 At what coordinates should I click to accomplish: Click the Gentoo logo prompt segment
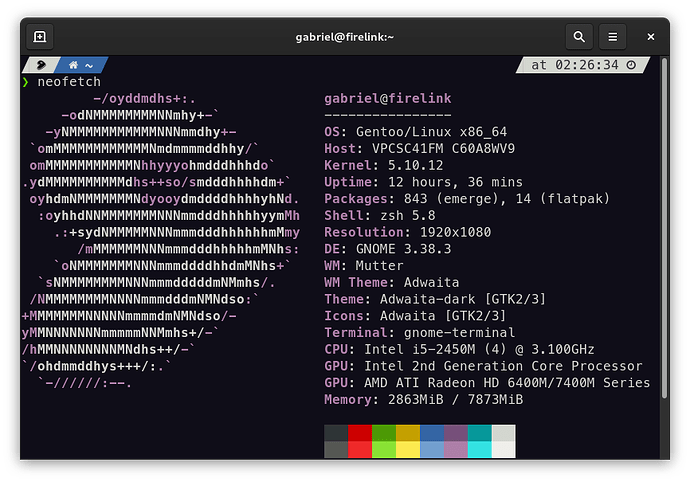41,65
